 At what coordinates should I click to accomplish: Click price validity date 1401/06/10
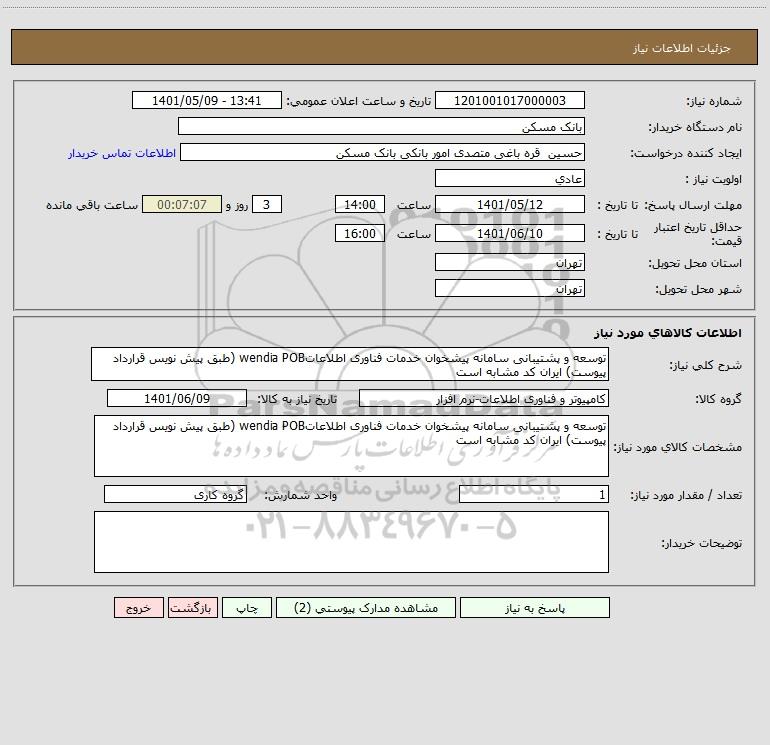510,233
